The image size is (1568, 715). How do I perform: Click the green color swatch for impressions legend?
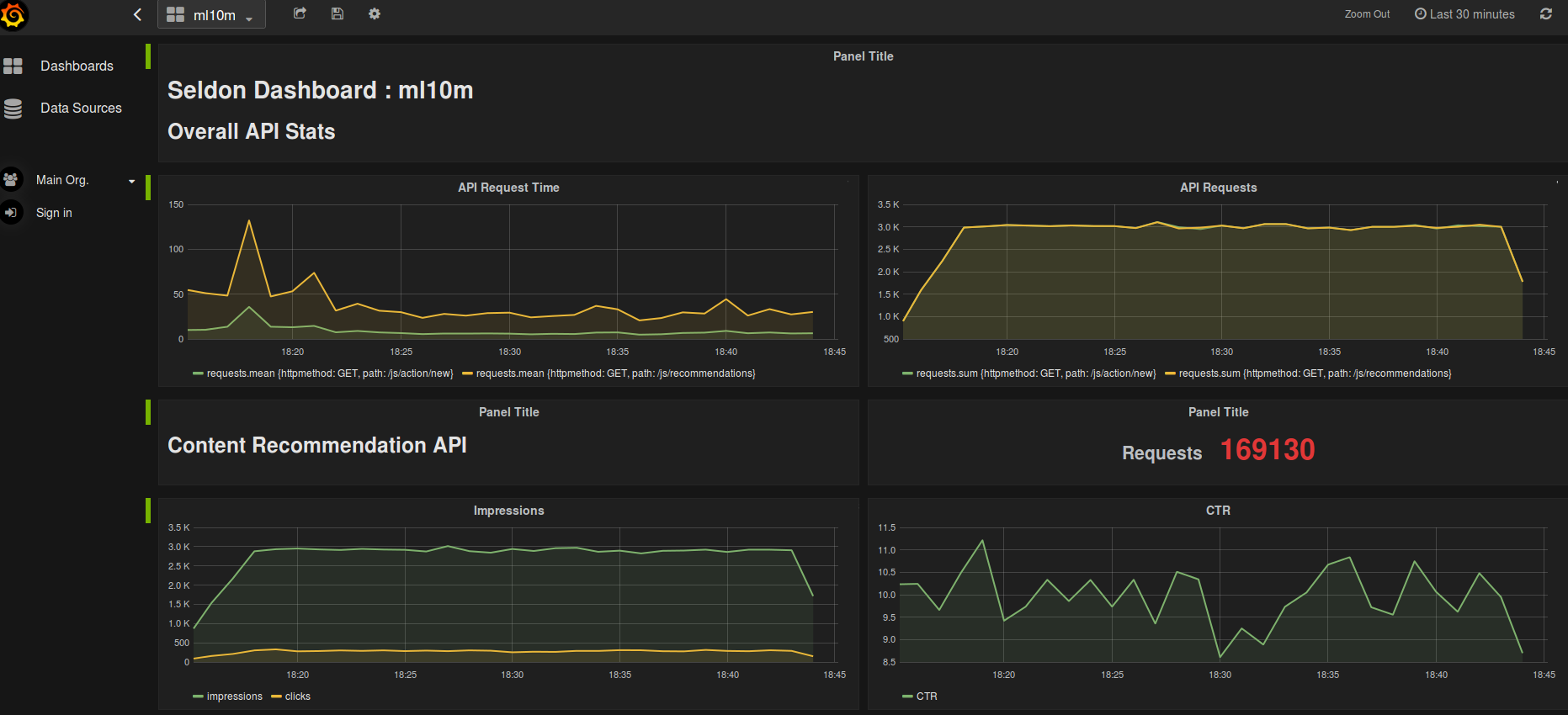(x=198, y=696)
